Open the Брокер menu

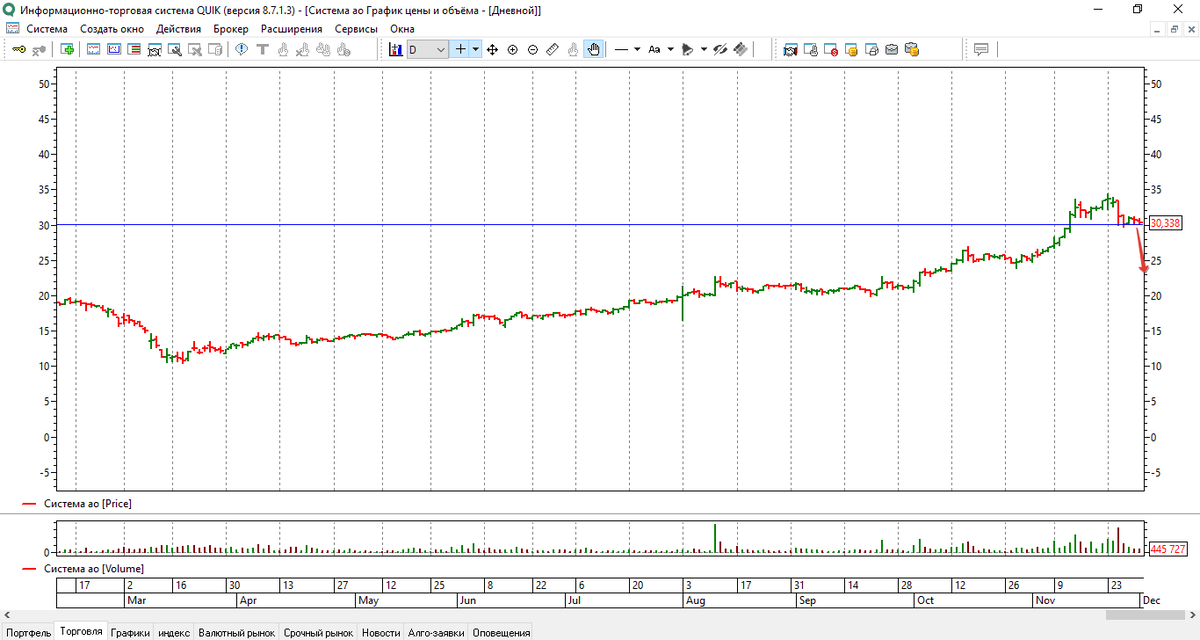[x=231, y=29]
